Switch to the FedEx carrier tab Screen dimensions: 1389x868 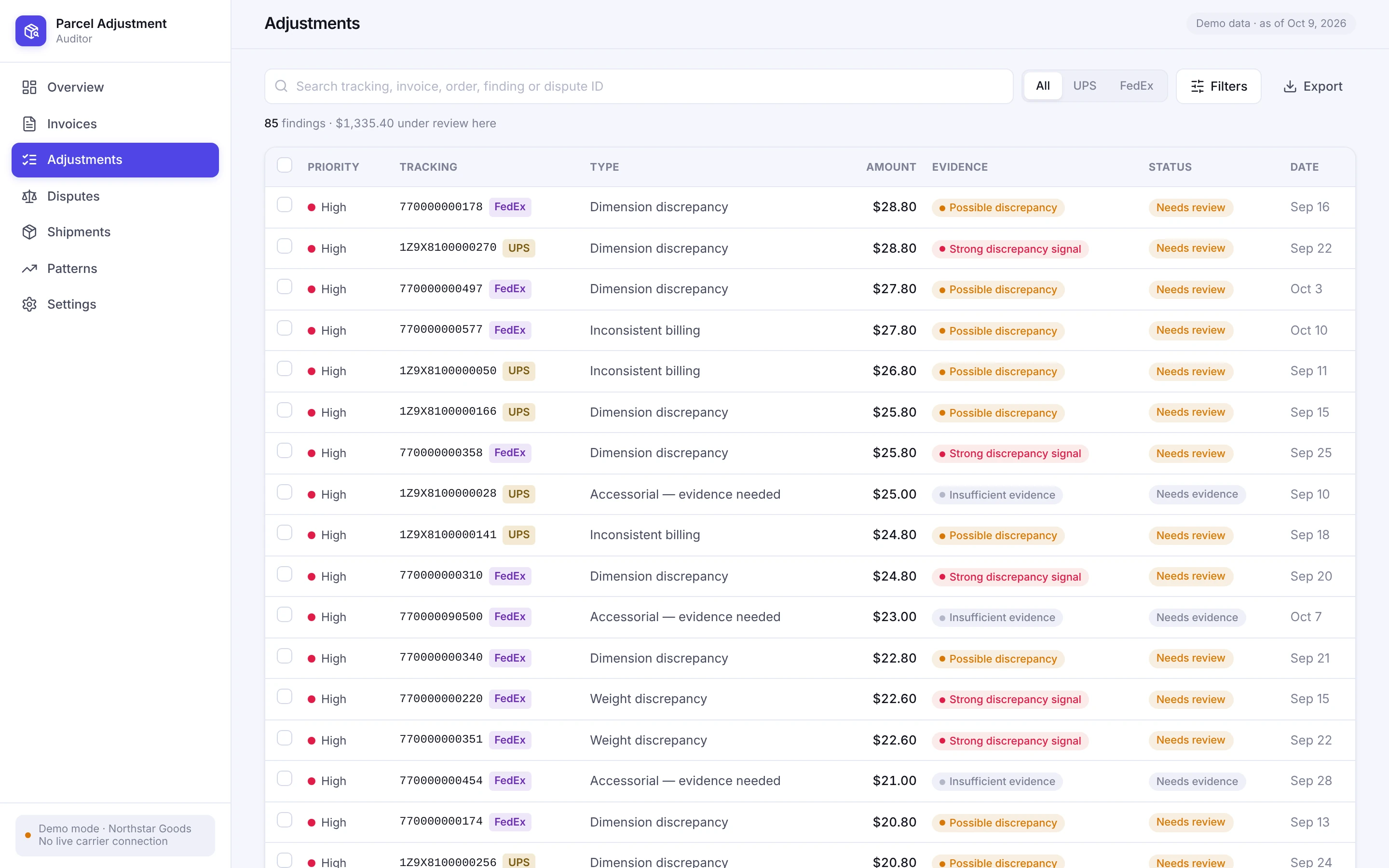click(x=1136, y=86)
